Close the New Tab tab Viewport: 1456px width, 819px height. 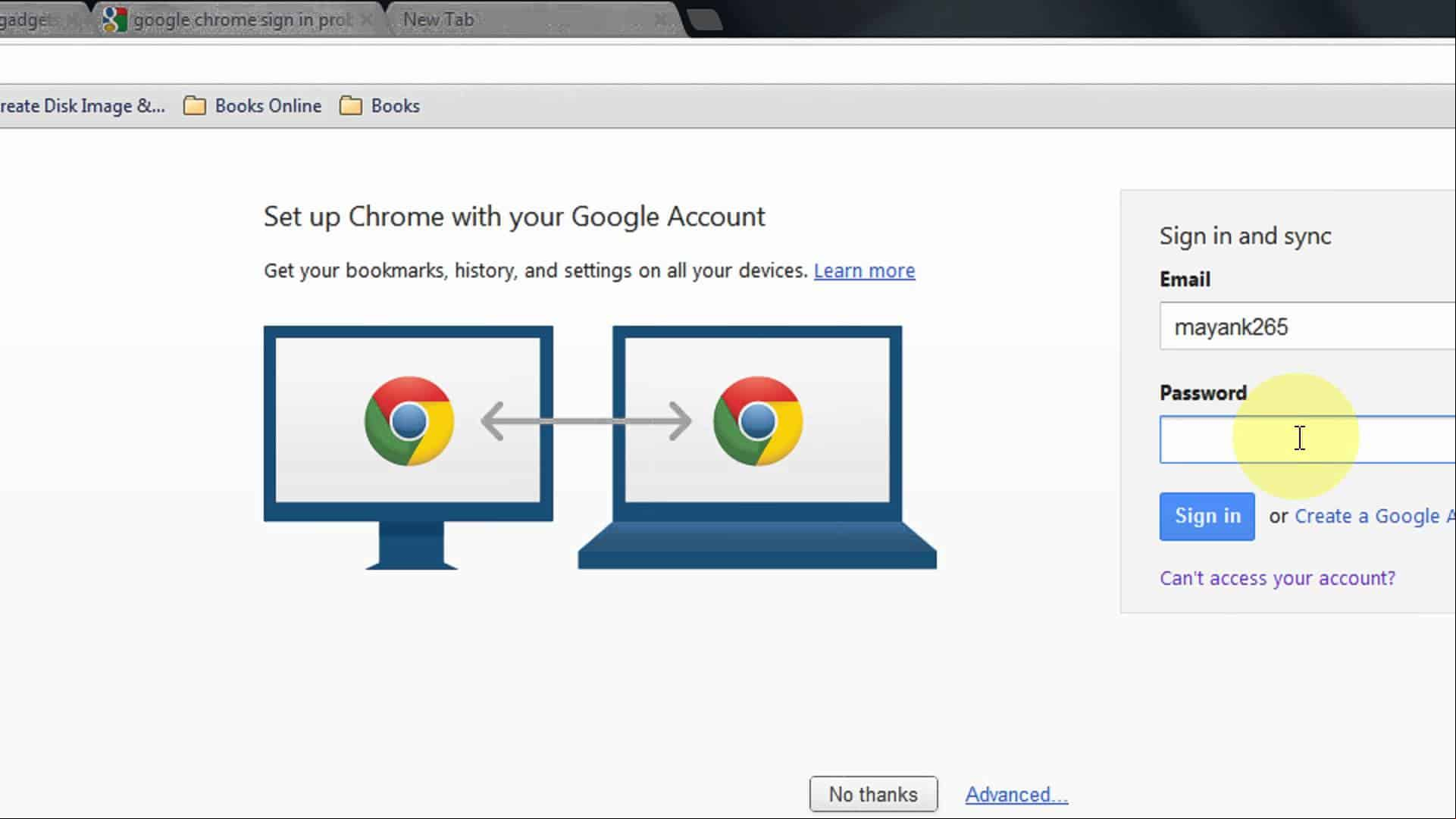click(661, 20)
